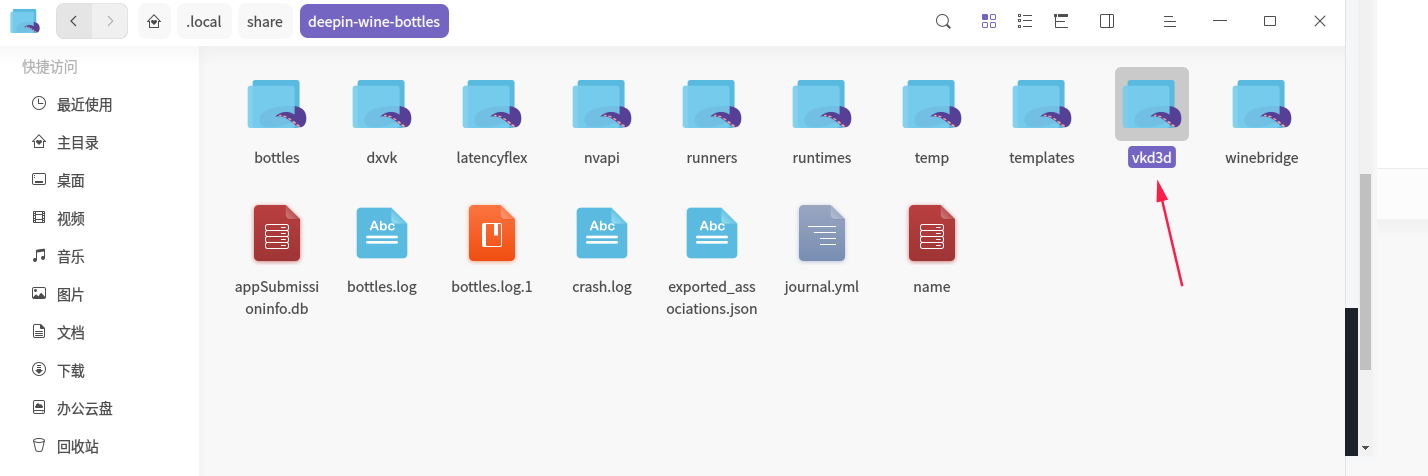Viewport: 1428px width, 476px height.
Task: Navigate to .local breadcrumb
Action: (x=204, y=21)
